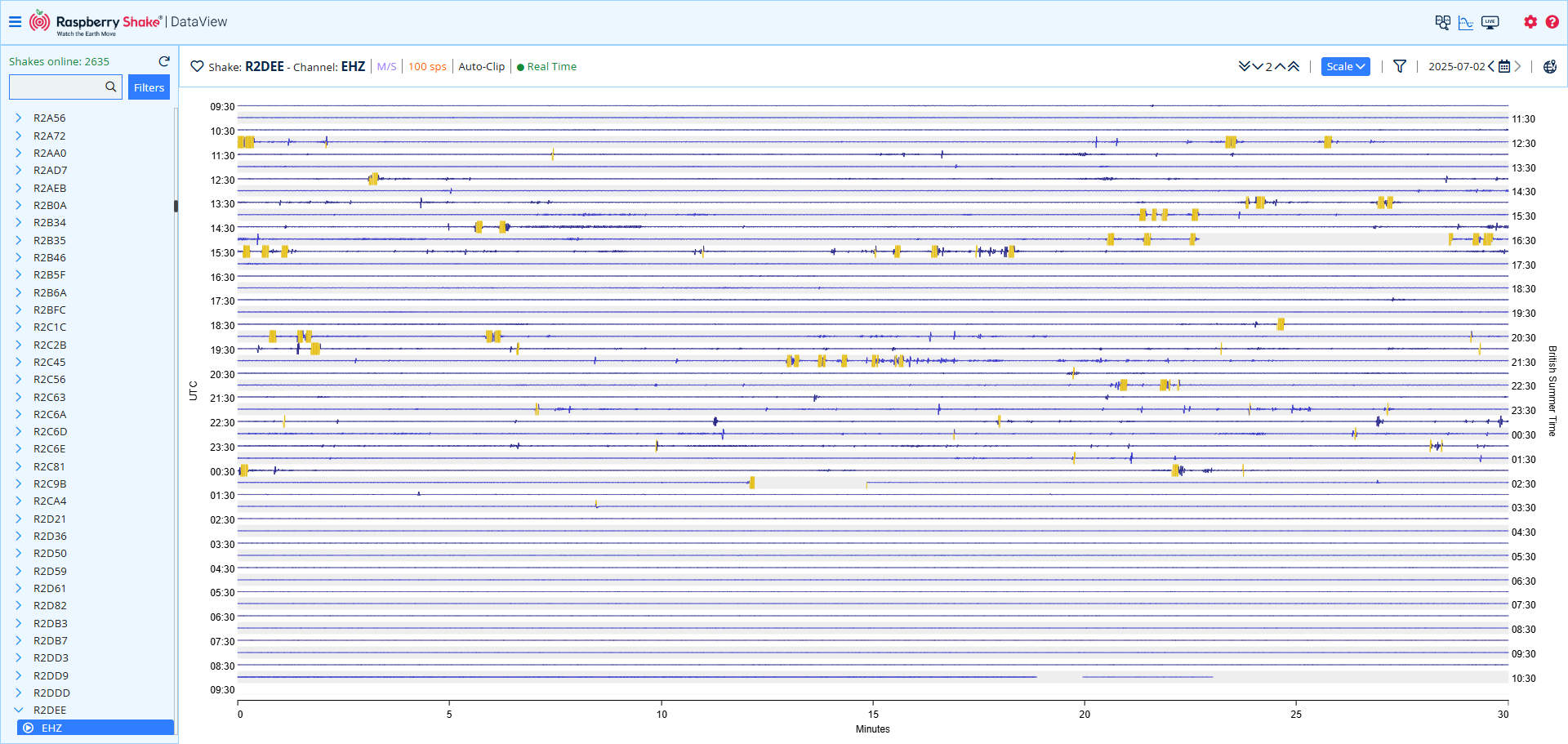Collapse the R2DEE station
Viewport: 1568px width, 744px height.
tap(19, 710)
